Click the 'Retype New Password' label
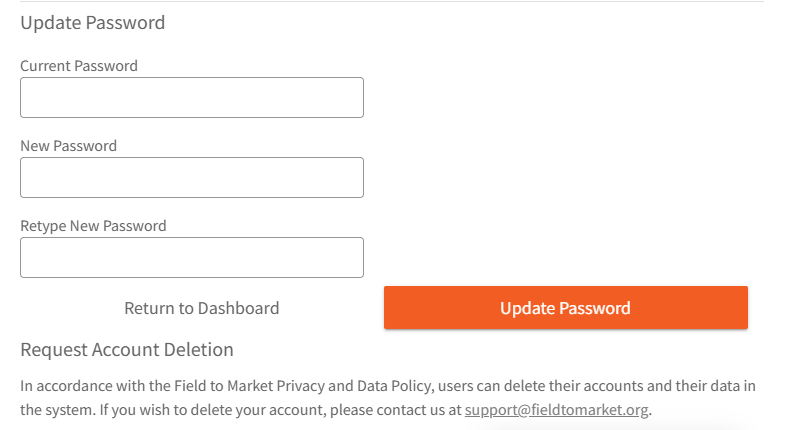 [x=93, y=226]
